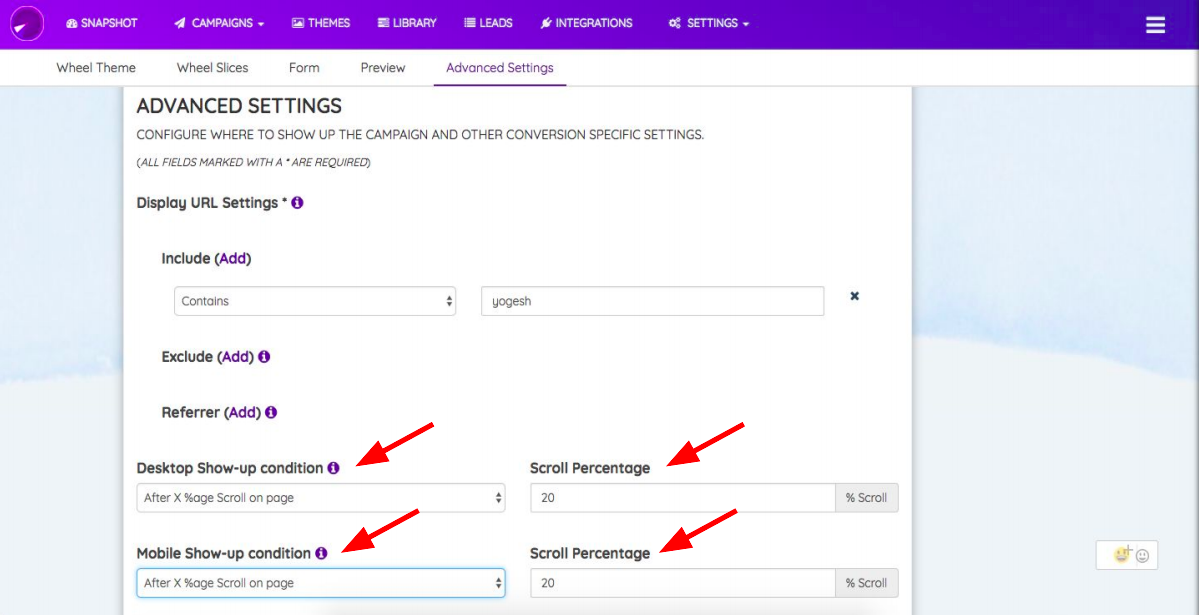The width and height of the screenshot is (1199, 615).
Task: Click Add link next to Include
Action: 233,259
